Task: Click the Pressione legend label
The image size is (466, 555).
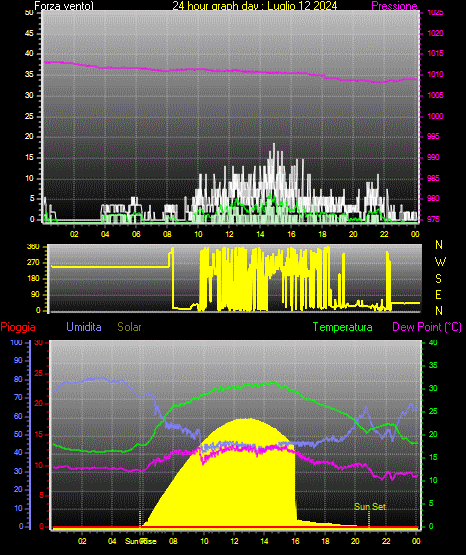Action: (394, 6)
